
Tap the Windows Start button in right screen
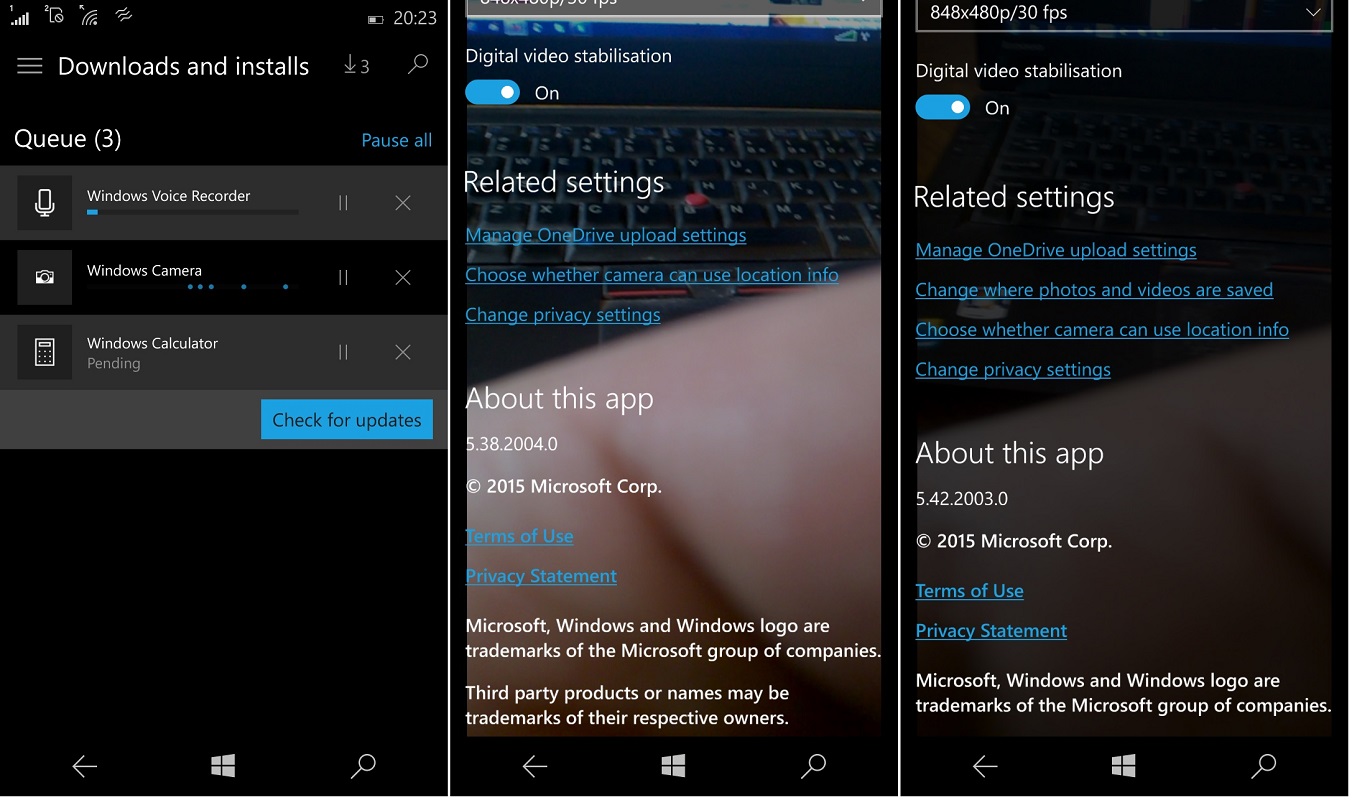click(x=1123, y=766)
